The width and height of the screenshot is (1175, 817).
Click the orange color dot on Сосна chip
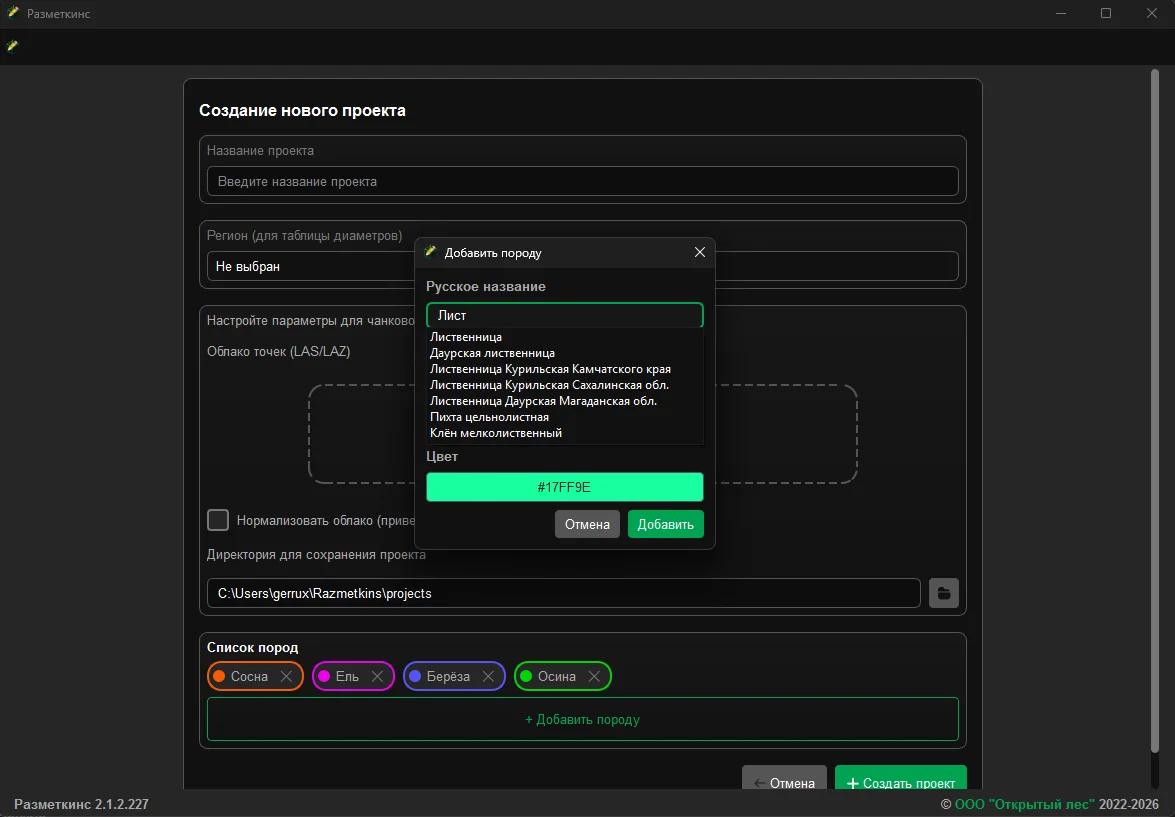219,677
